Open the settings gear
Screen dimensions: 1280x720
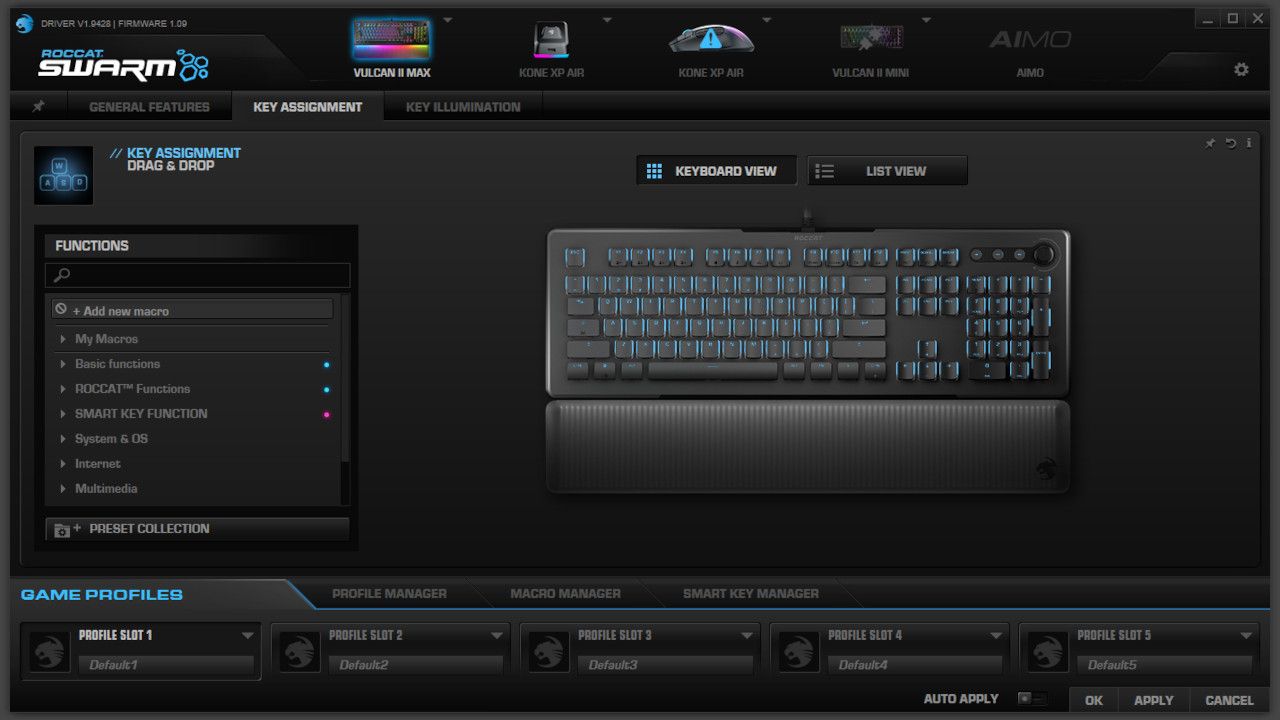(1241, 69)
